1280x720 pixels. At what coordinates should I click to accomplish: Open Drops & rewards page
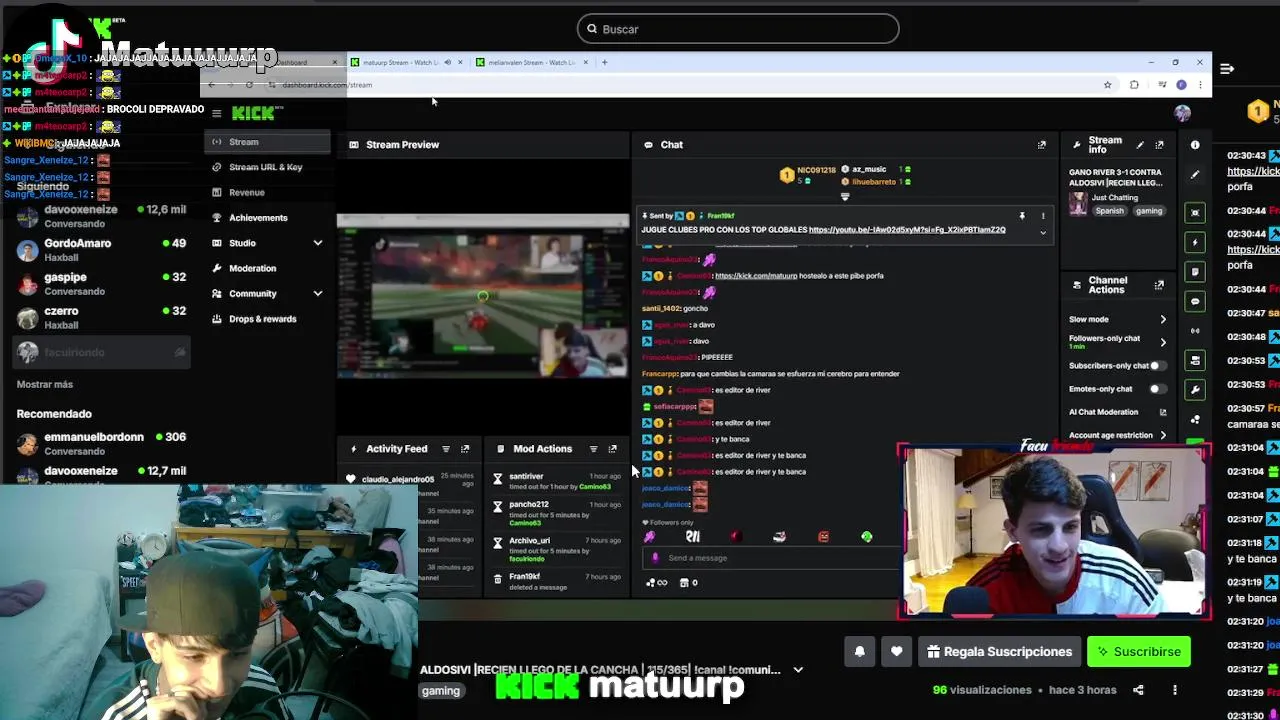(262, 319)
